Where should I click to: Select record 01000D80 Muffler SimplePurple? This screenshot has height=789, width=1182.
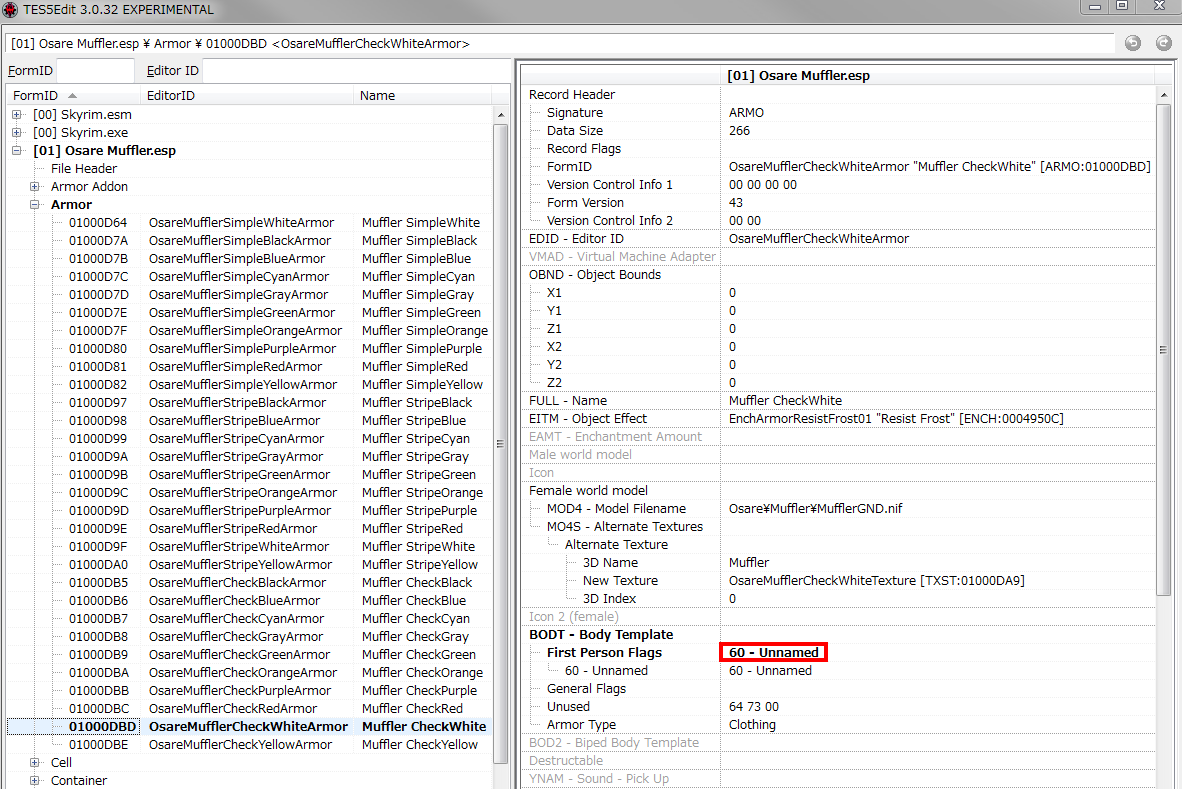(249, 349)
